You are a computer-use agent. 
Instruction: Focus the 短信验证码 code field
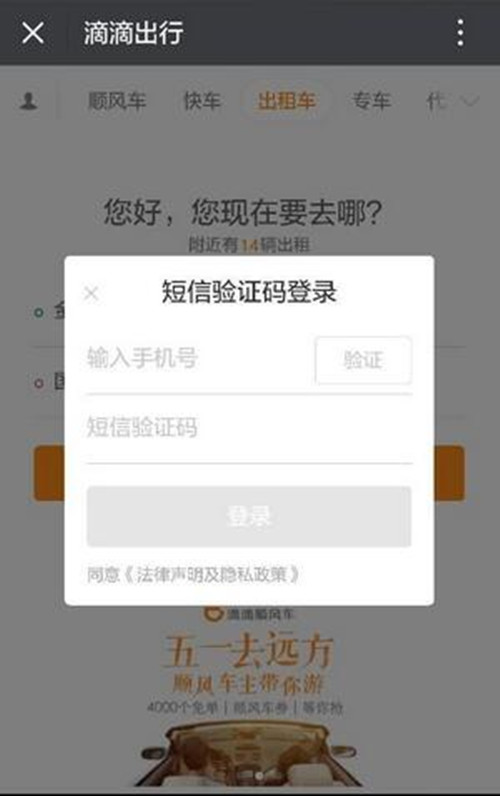(249, 427)
